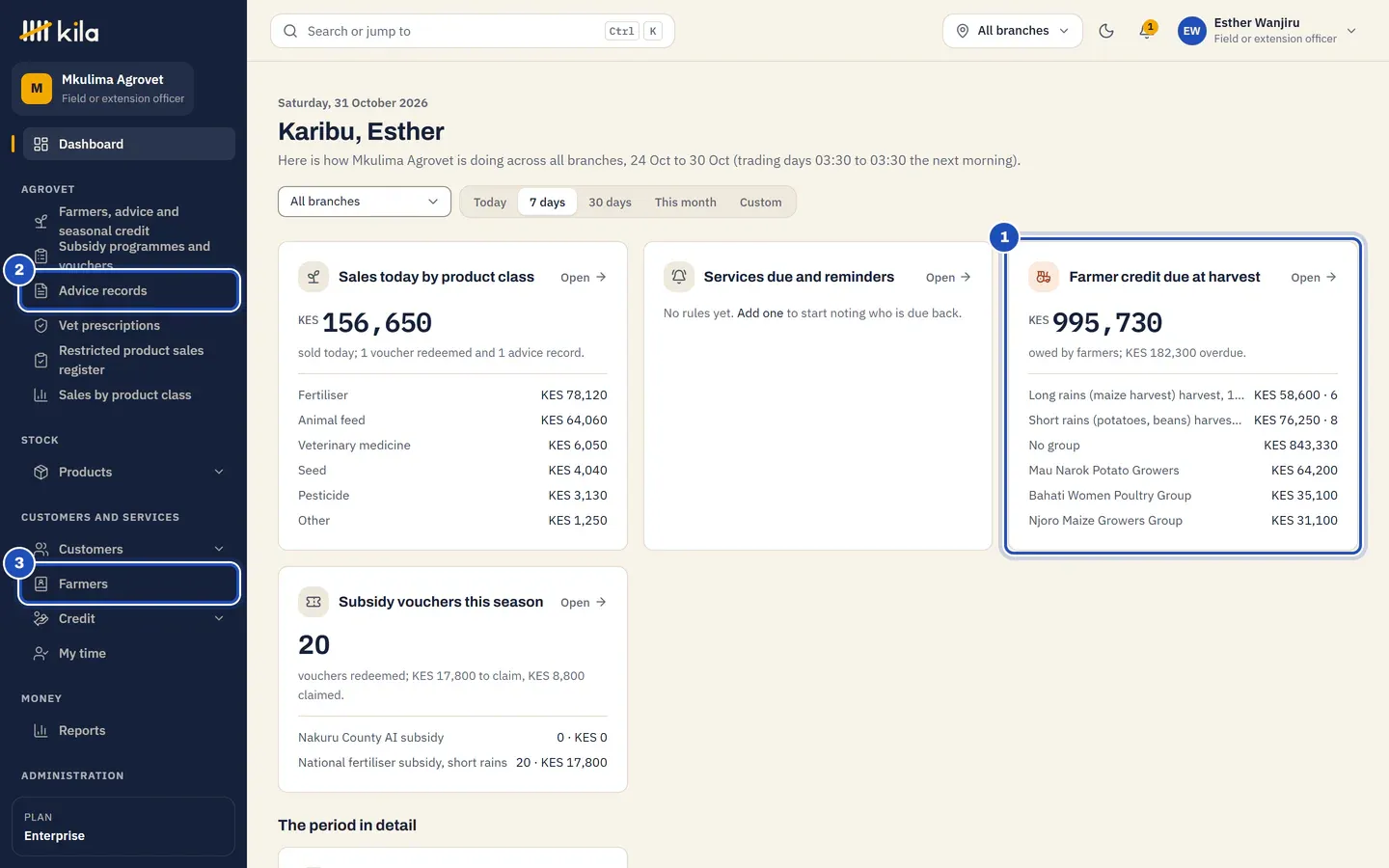Open the notifications bell

click(x=1146, y=30)
